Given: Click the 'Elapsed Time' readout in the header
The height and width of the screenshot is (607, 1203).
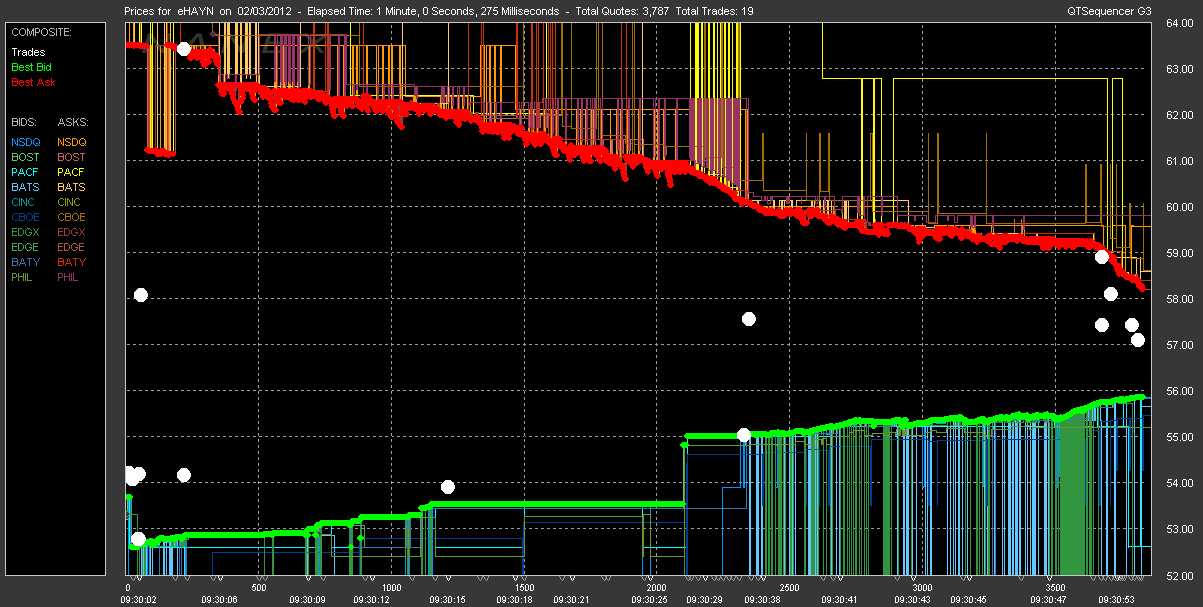Looking at the screenshot, I should [x=433, y=10].
